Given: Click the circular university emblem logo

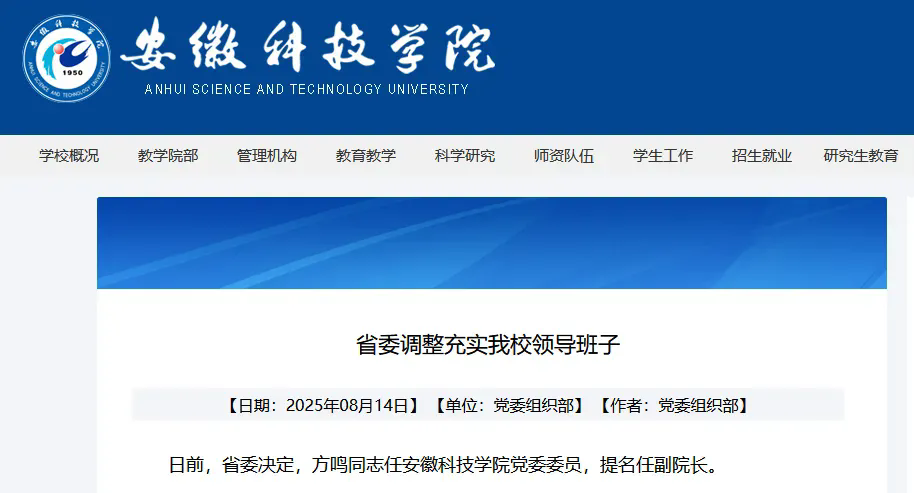Looking at the screenshot, I should tap(68, 62).
